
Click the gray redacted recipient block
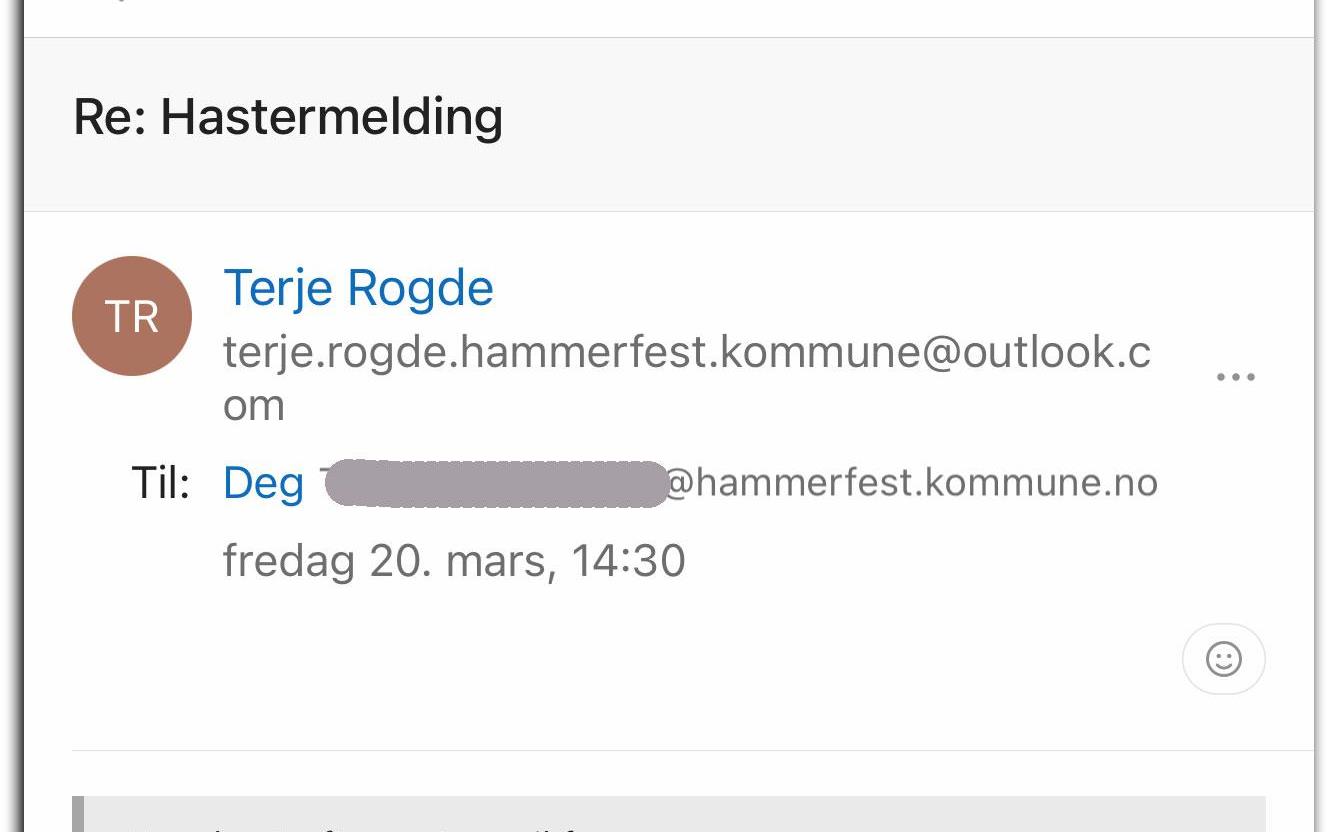click(496, 484)
